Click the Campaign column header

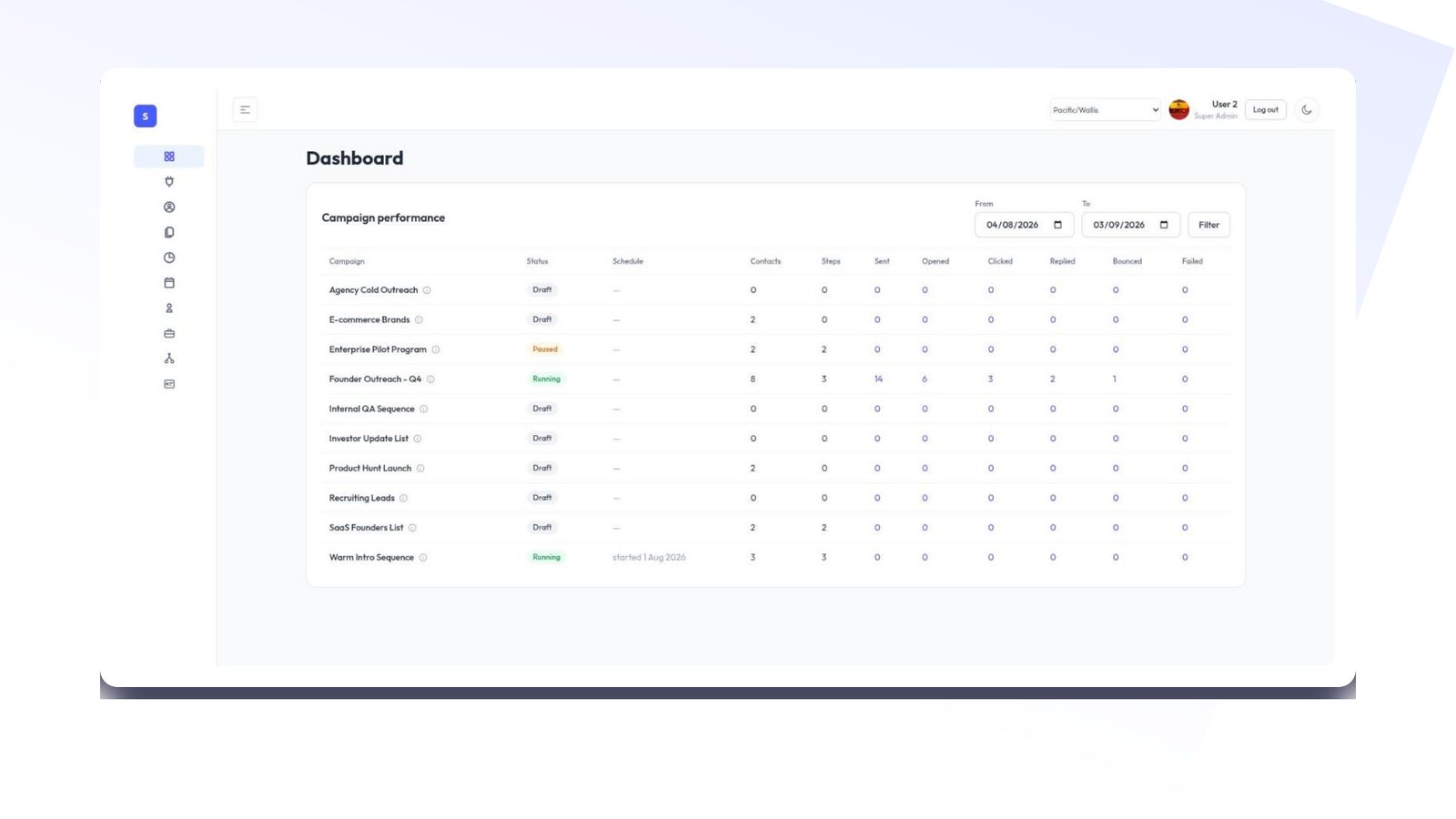(347, 261)
